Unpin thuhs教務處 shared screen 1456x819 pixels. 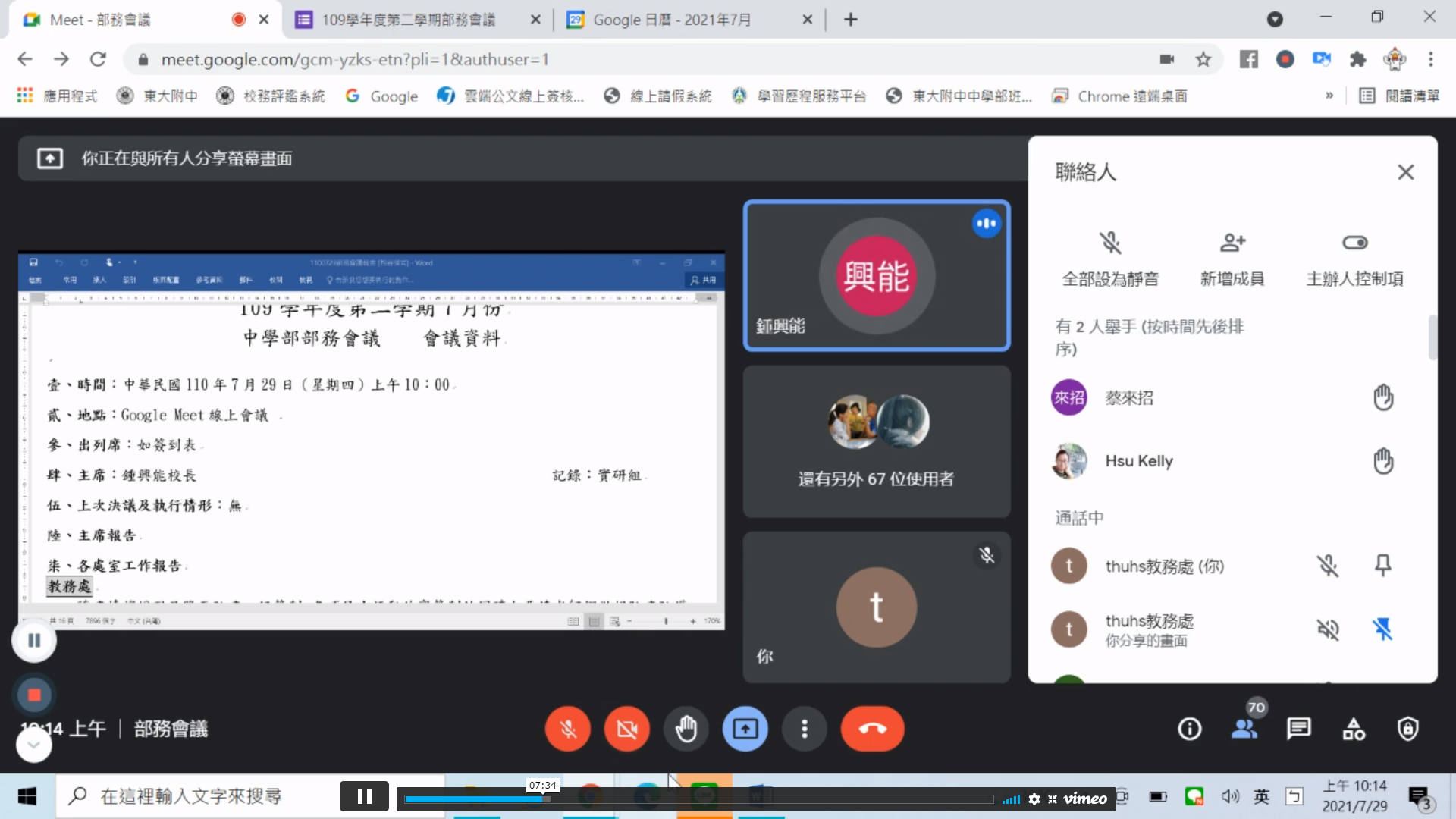click(1382, 629)
